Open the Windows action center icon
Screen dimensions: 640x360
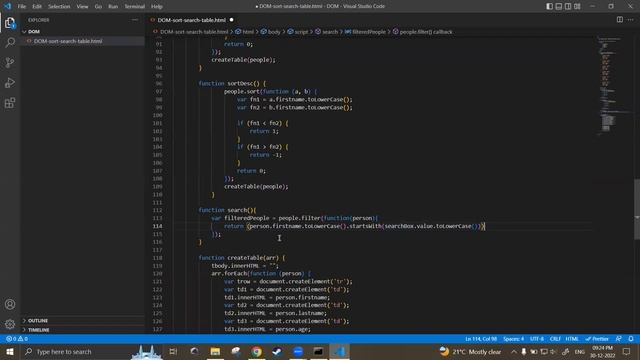click(627, 351)
